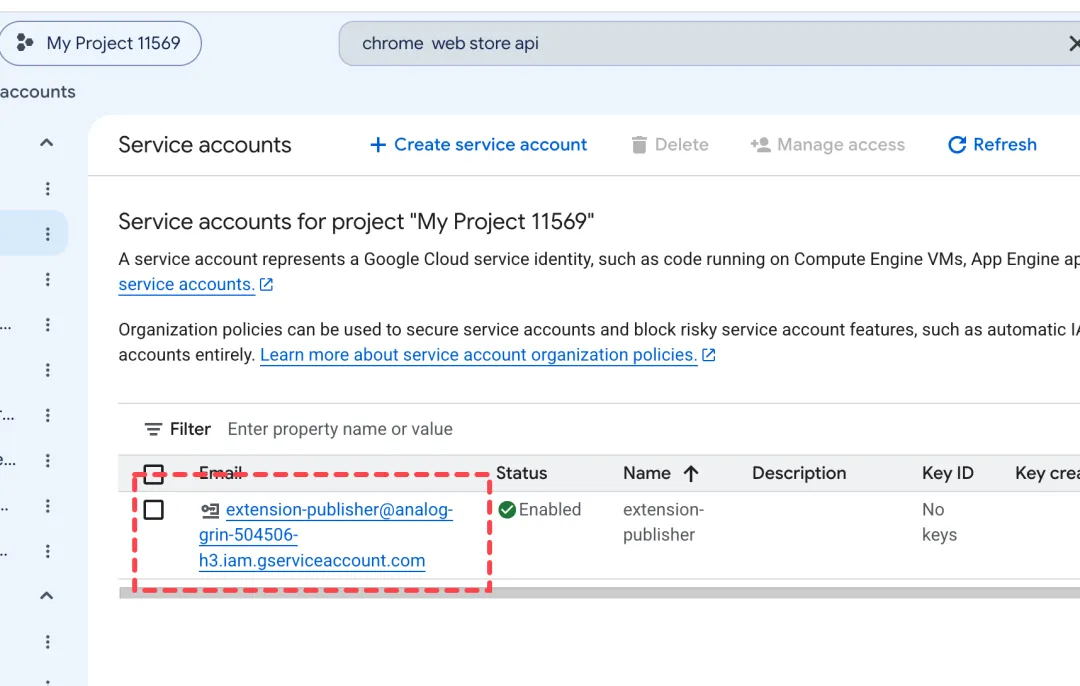Viewport: 1080px width, 686px height.
Task: Open three-dot menu of highlighted sidebar row
Action: [x=48, y=234]
